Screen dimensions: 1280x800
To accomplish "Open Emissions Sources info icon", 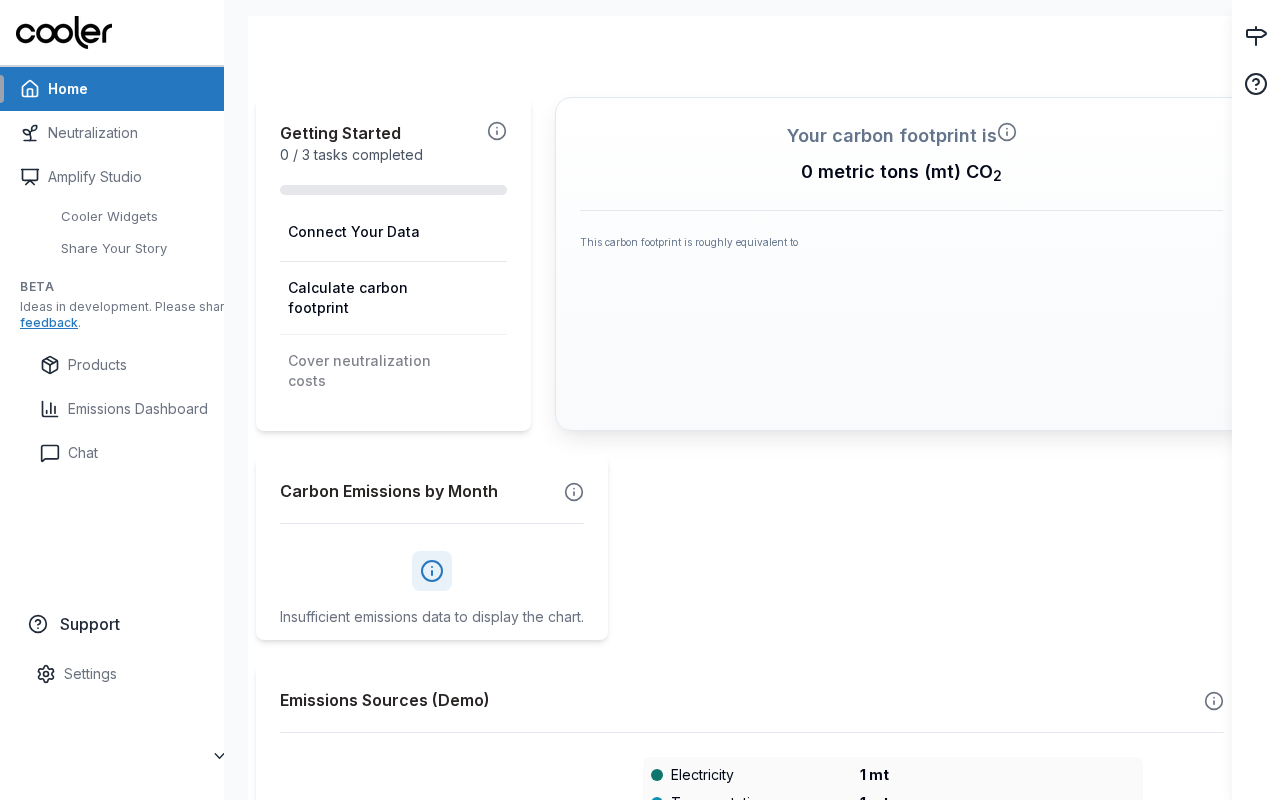I will click(1214, 701).
